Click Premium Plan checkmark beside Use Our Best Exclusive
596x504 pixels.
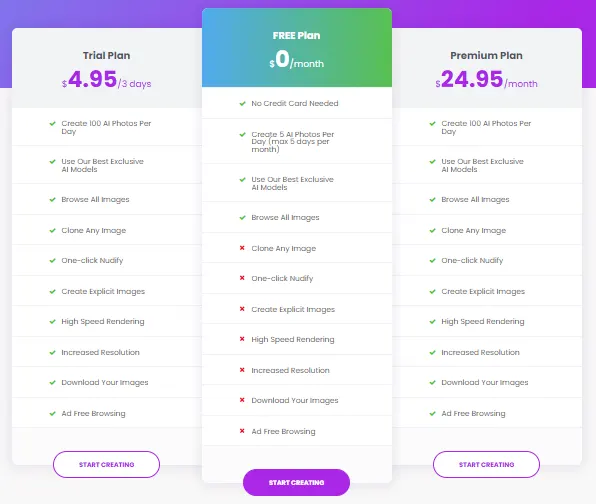pyautogui.click(x=433, y=162)
